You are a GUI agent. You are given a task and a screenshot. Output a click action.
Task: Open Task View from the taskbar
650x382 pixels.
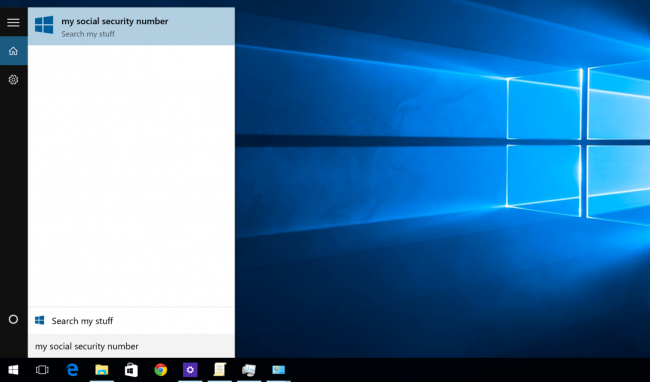[42, 370]
